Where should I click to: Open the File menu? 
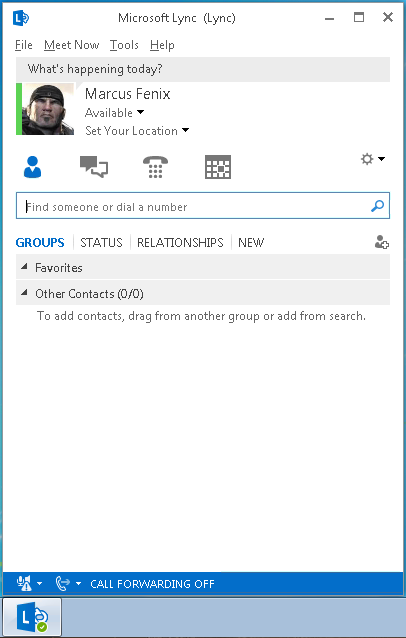[x=24, y=45]
